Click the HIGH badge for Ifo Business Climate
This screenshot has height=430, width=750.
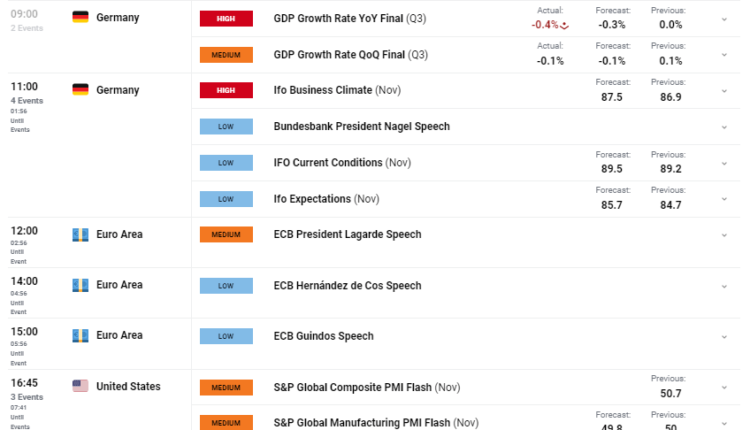(227, 91)
